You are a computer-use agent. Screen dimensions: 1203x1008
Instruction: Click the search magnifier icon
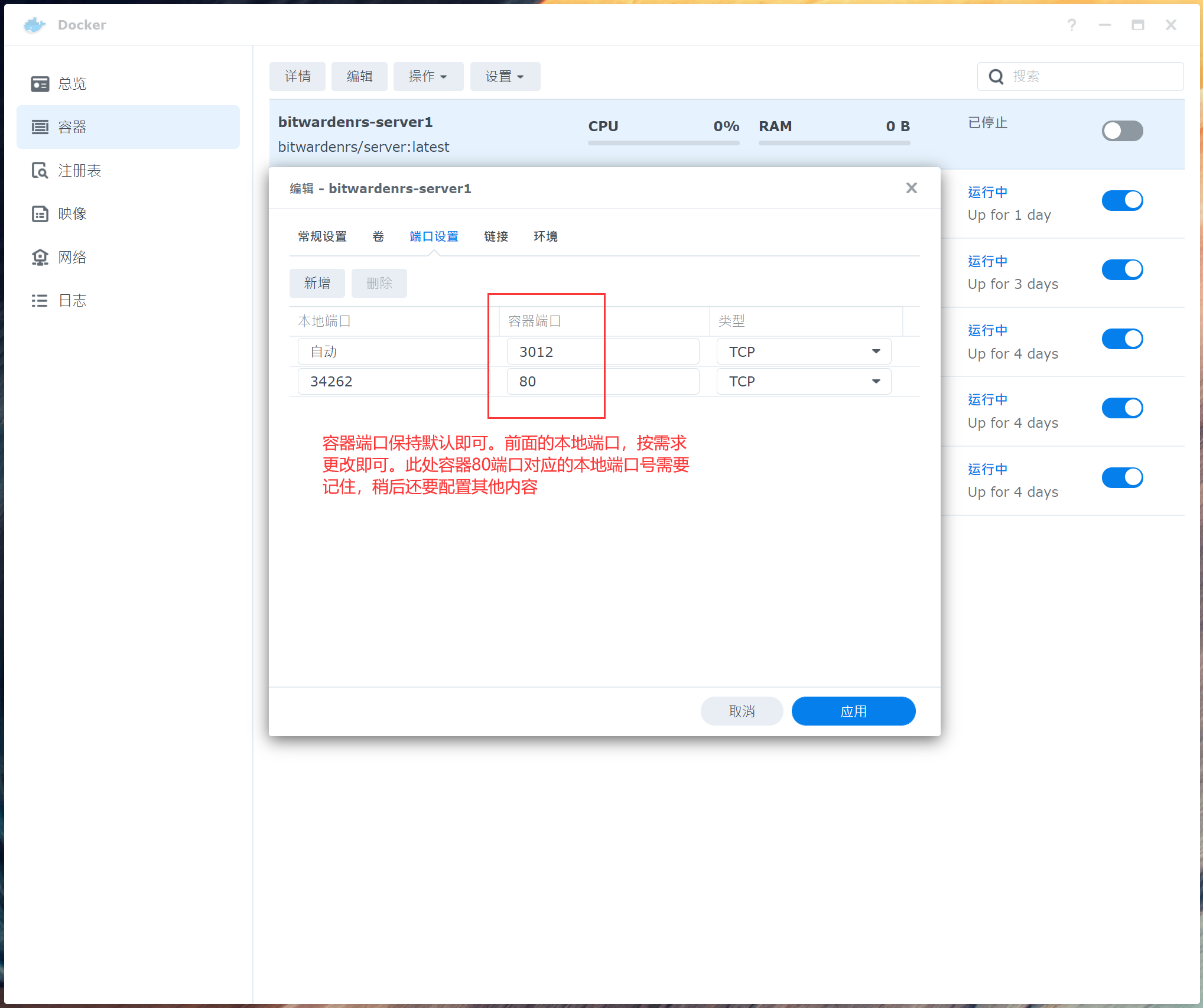coord(996,77)
